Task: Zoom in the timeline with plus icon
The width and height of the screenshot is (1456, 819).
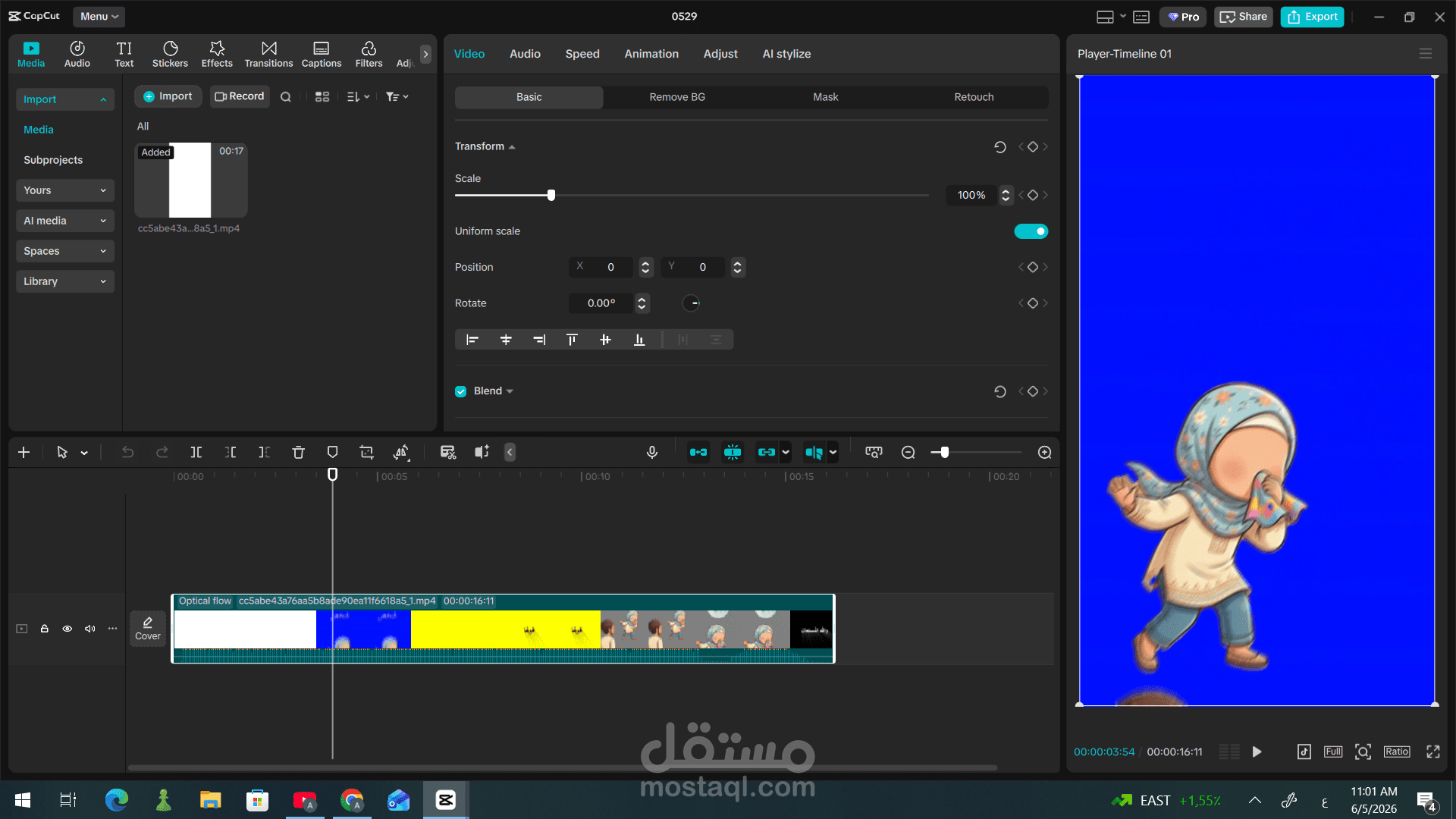Action: (1044, 453)
